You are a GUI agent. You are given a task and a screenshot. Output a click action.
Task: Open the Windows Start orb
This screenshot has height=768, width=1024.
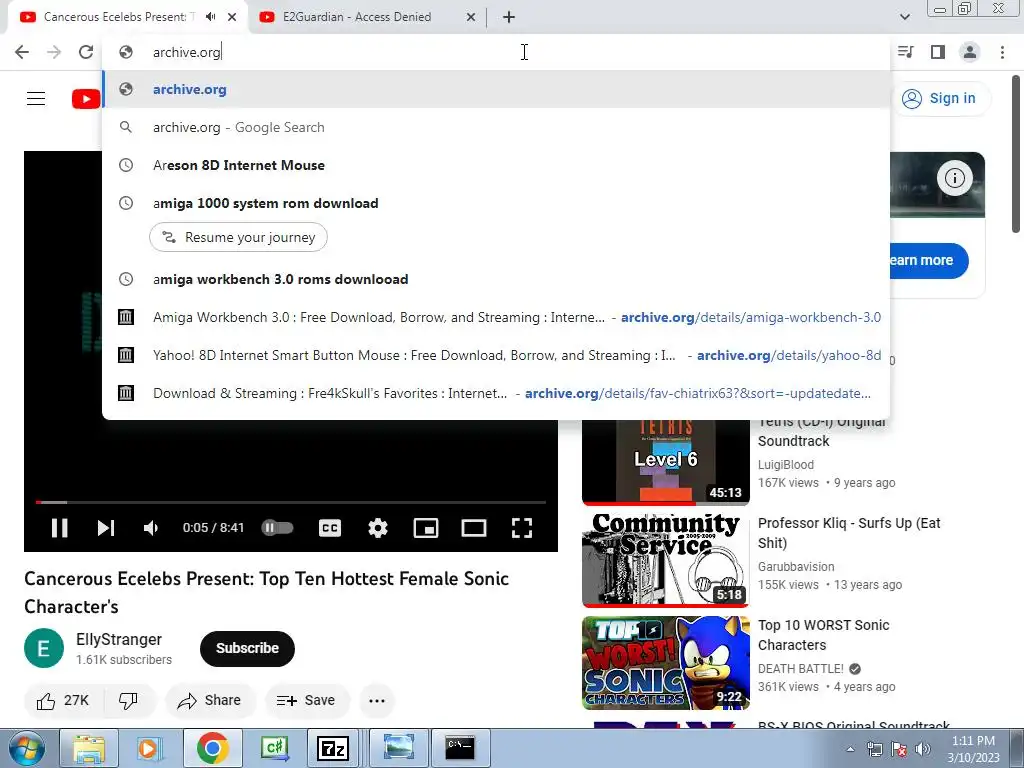(x=26, y=748)
